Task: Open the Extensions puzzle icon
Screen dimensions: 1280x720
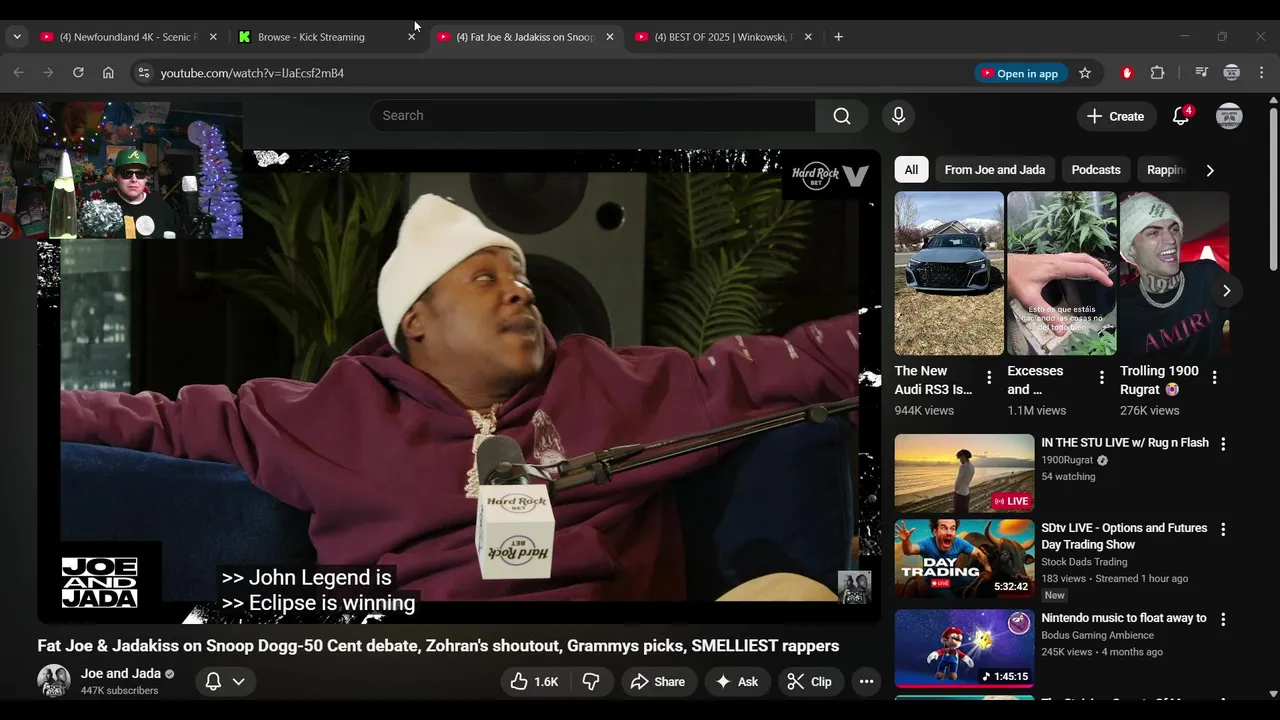Action: 1158,73
